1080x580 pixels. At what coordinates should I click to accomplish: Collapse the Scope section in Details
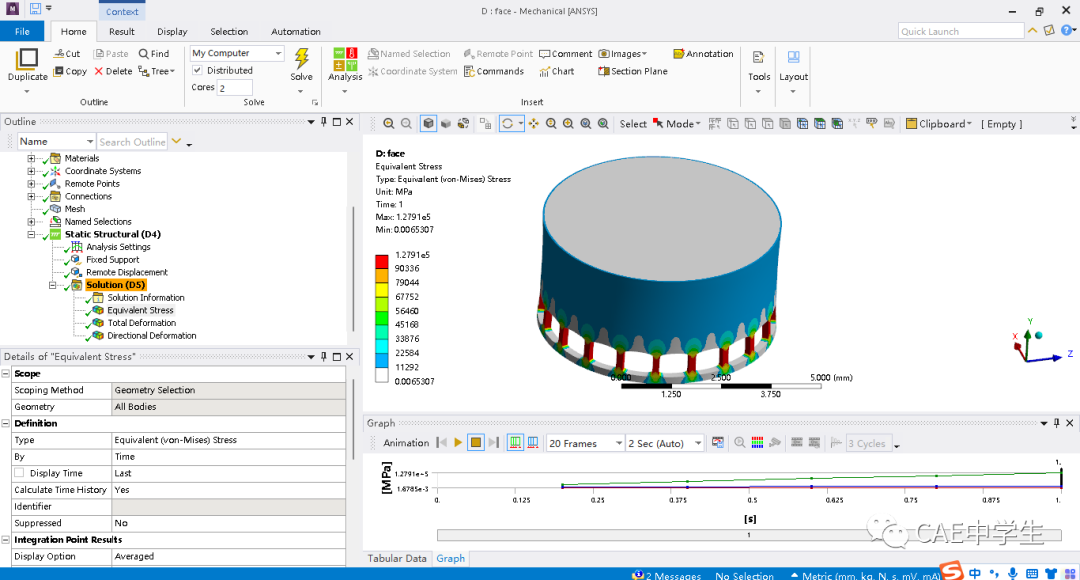pyautogui.click(x=6, y=373)
